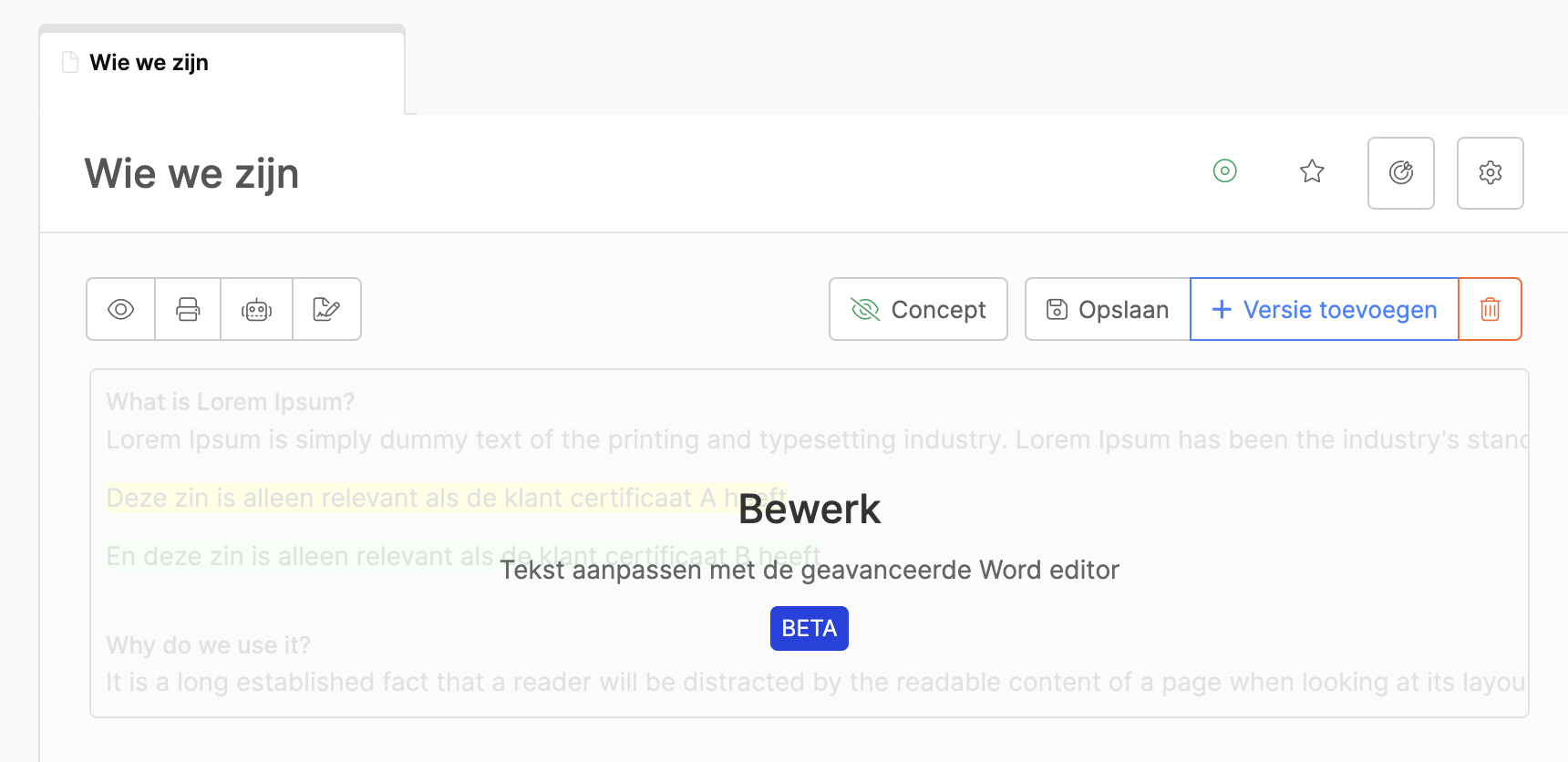Click the target goal icon button
Screen dimensions: 1568x762
click(x=1401, y=173)
